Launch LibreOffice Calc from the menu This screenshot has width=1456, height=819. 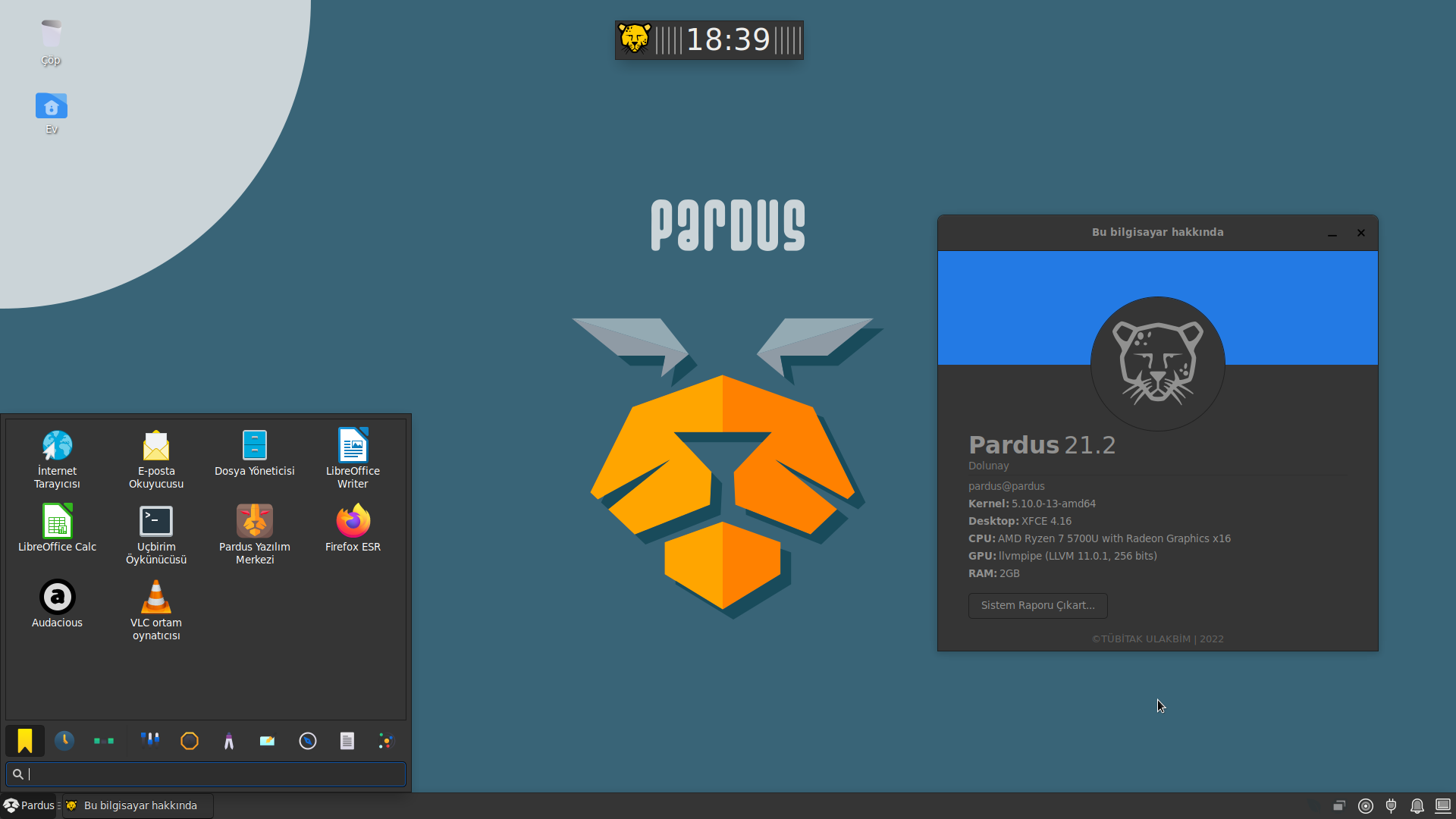(57, 529)
